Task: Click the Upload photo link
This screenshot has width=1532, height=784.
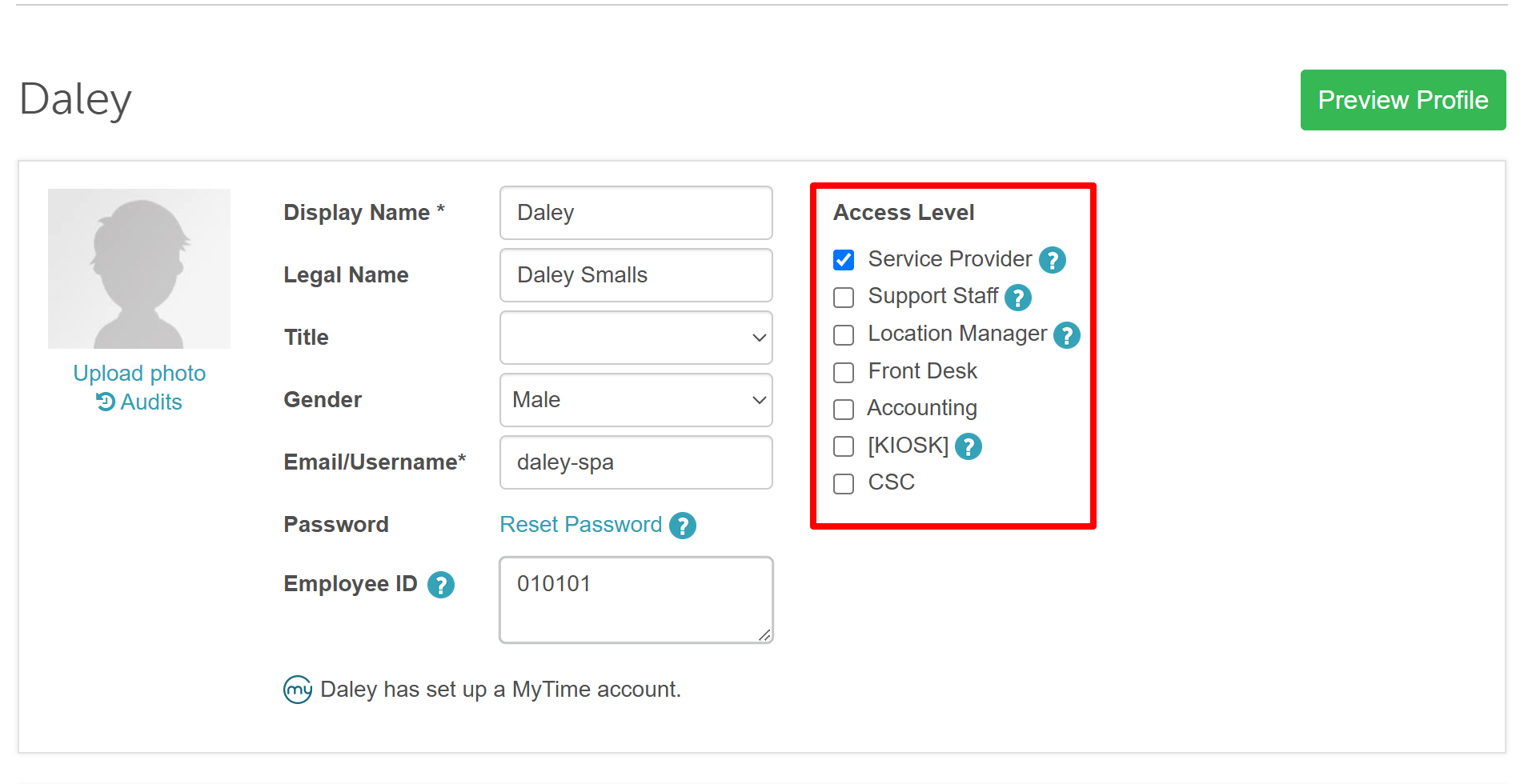Action: click(x=139, y=374)
